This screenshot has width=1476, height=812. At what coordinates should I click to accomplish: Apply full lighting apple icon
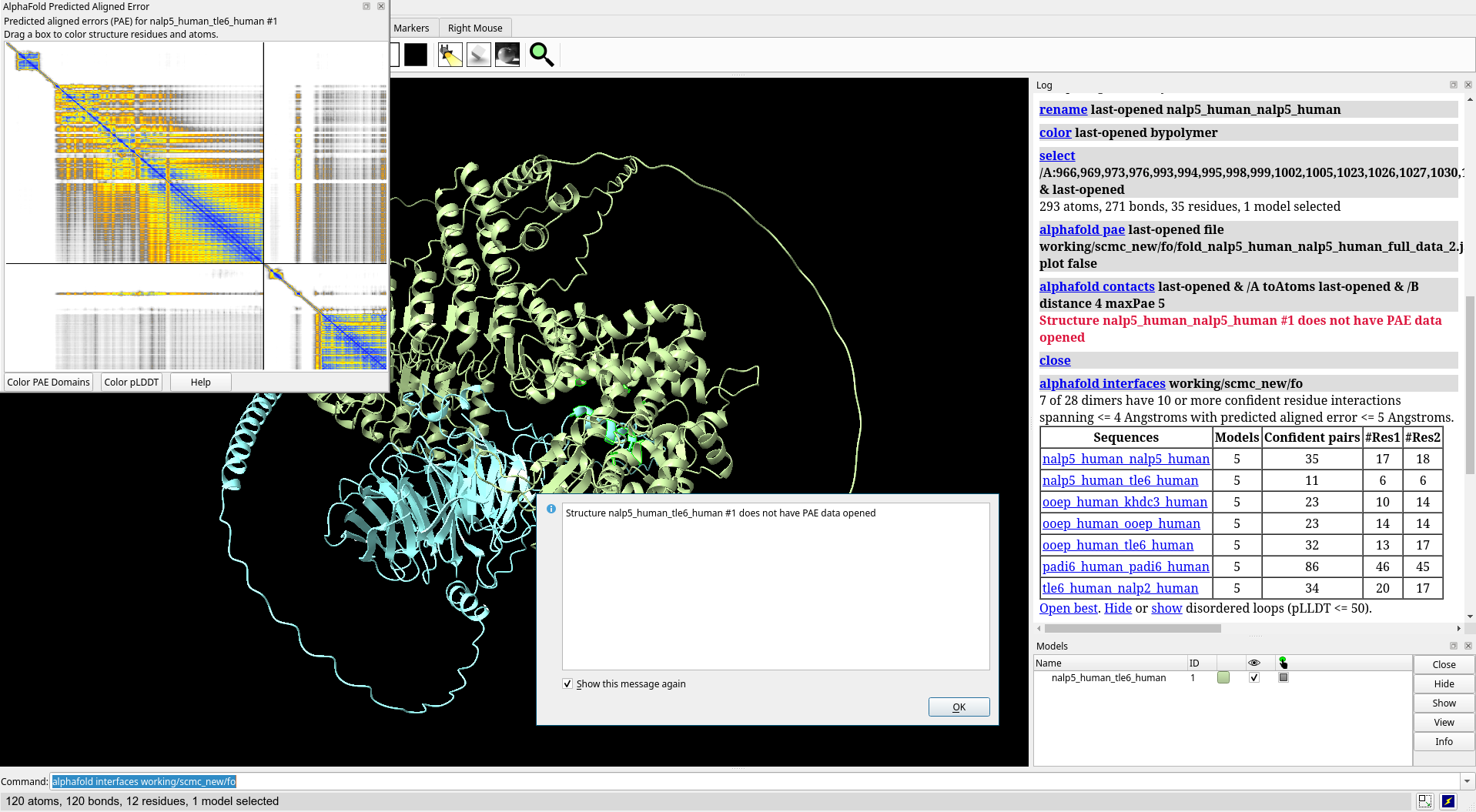507,55
